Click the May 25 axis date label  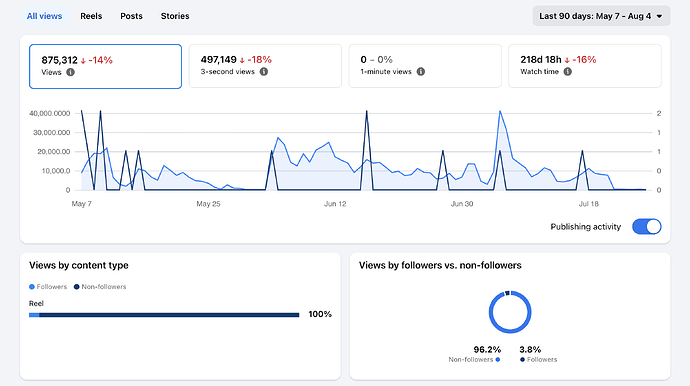coord(208,204)
